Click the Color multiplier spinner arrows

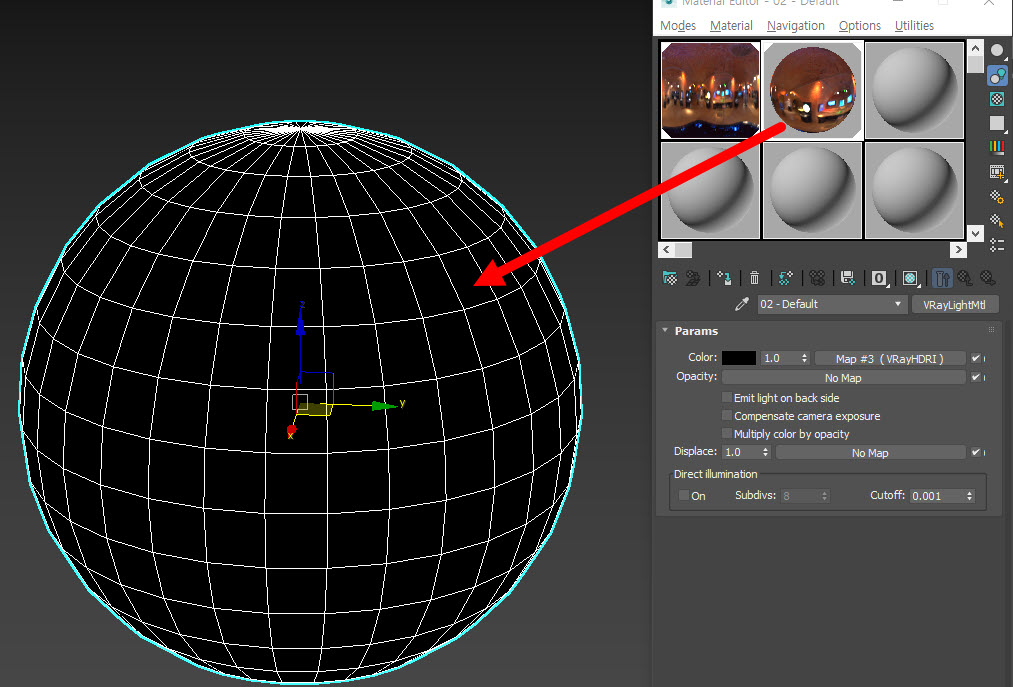pyautogui.click(x=804, y=358)
